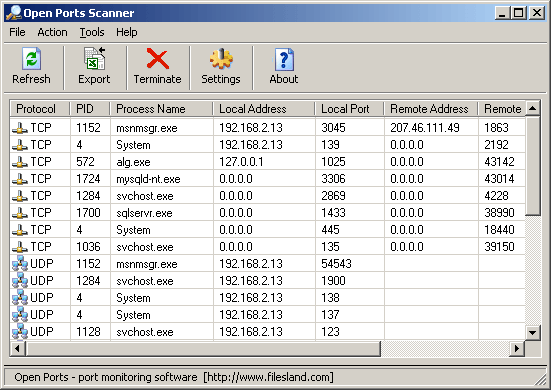Open the File menu
This screenshot has width=551, height=390.
click(x=17, y=32)
